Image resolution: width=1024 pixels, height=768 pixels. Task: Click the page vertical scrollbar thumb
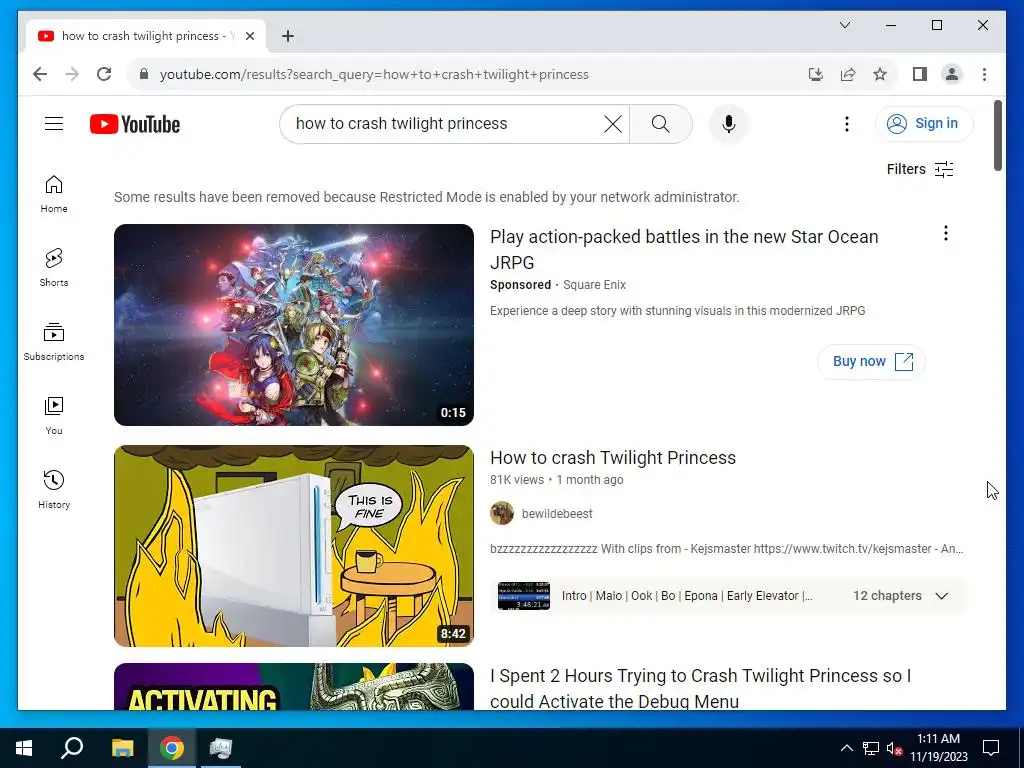click(997, 136)
